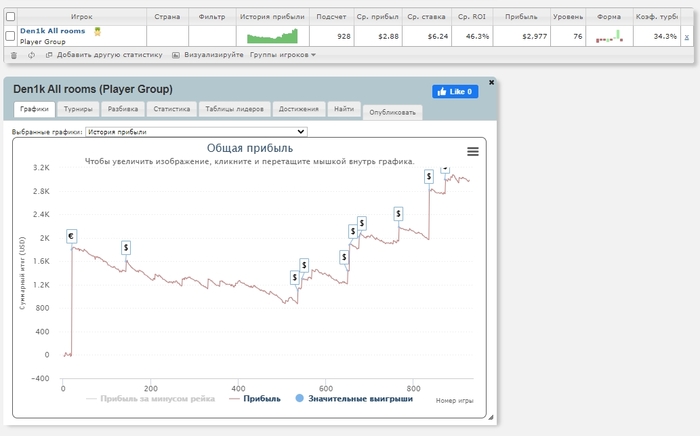Open the green profit history sparkline
The image size is (700, 436).
(x=272, y=36)
